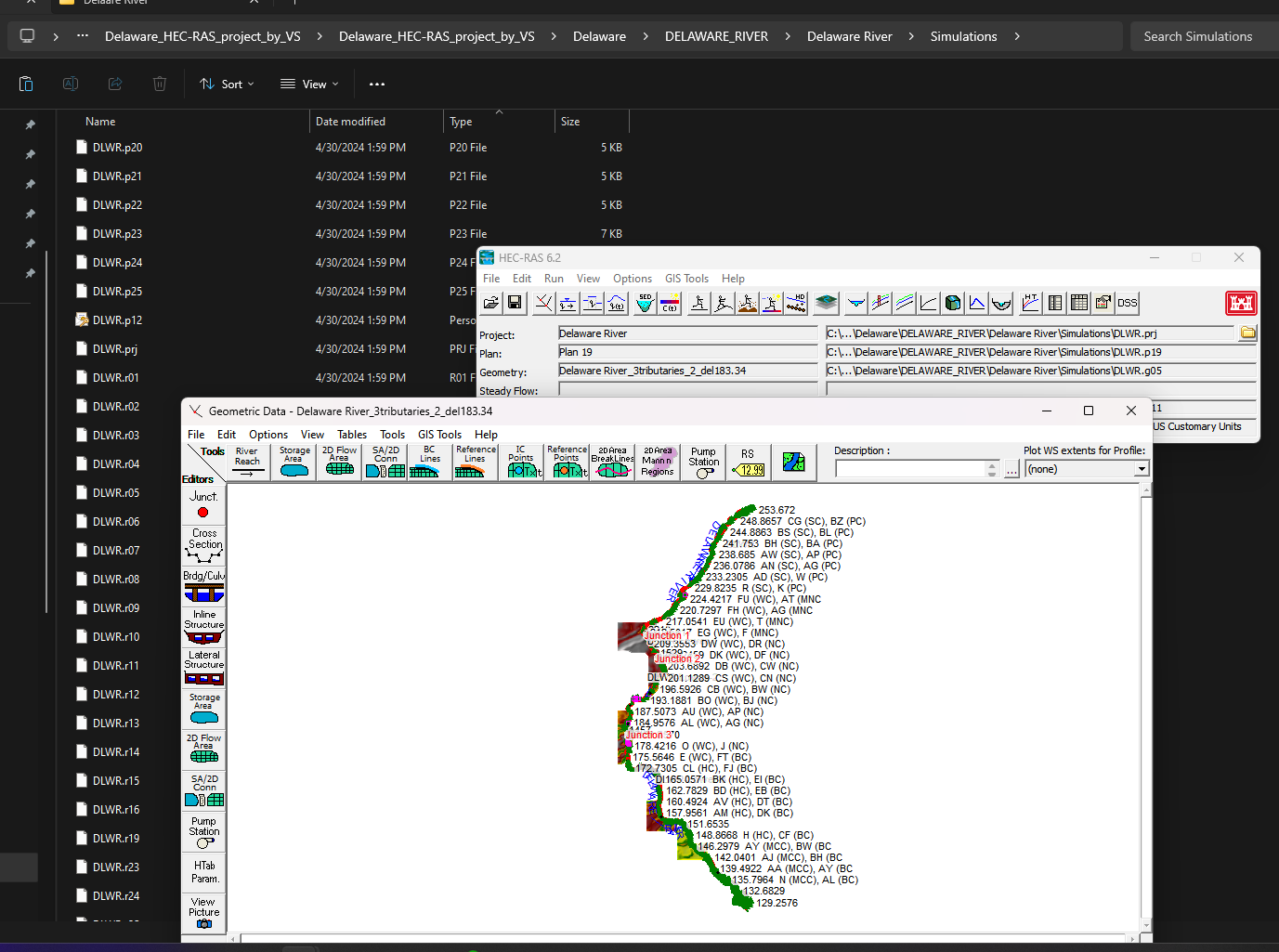Open the Run menu in HEC-RAS
1279x952 pixels.
(554, 279)
